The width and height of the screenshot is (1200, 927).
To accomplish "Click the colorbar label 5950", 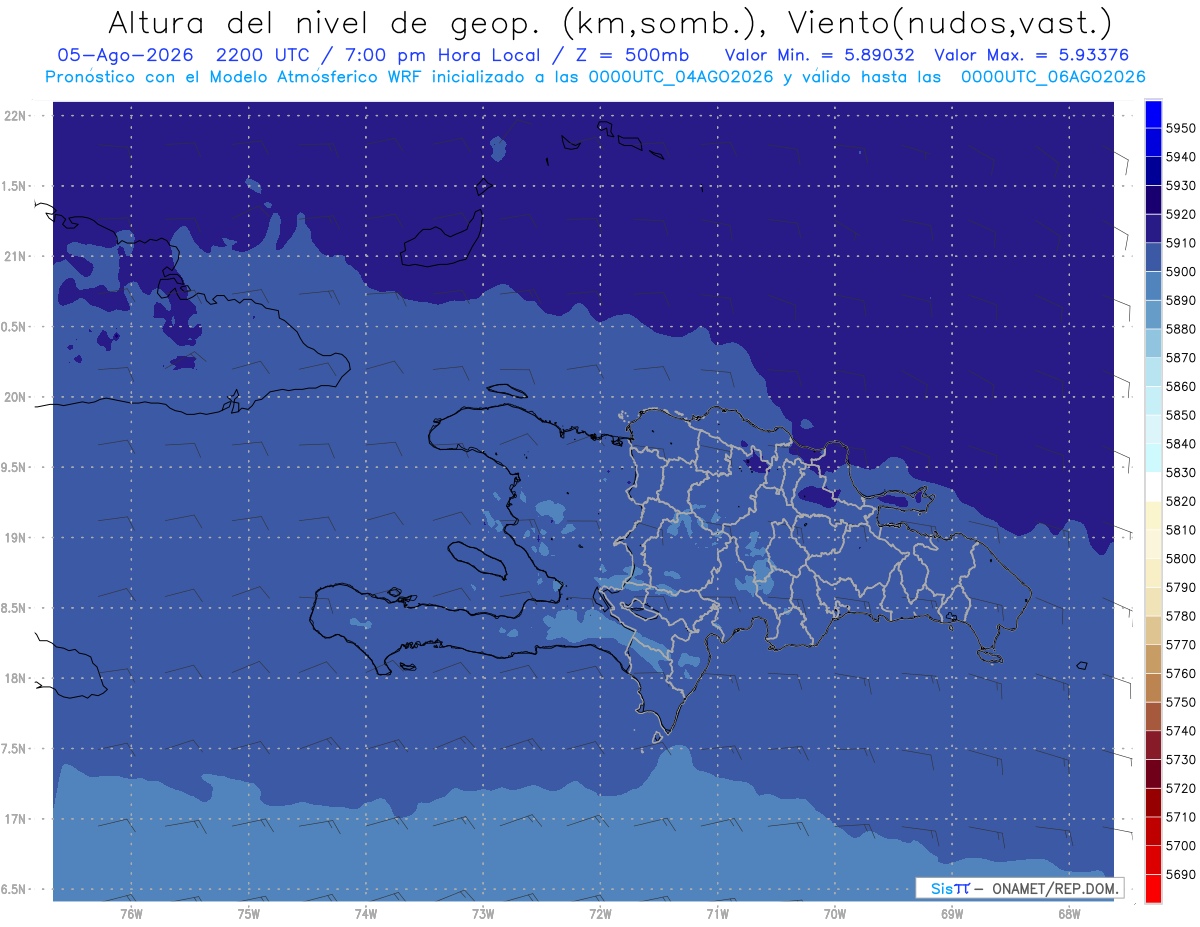I will click(1181, 128).
